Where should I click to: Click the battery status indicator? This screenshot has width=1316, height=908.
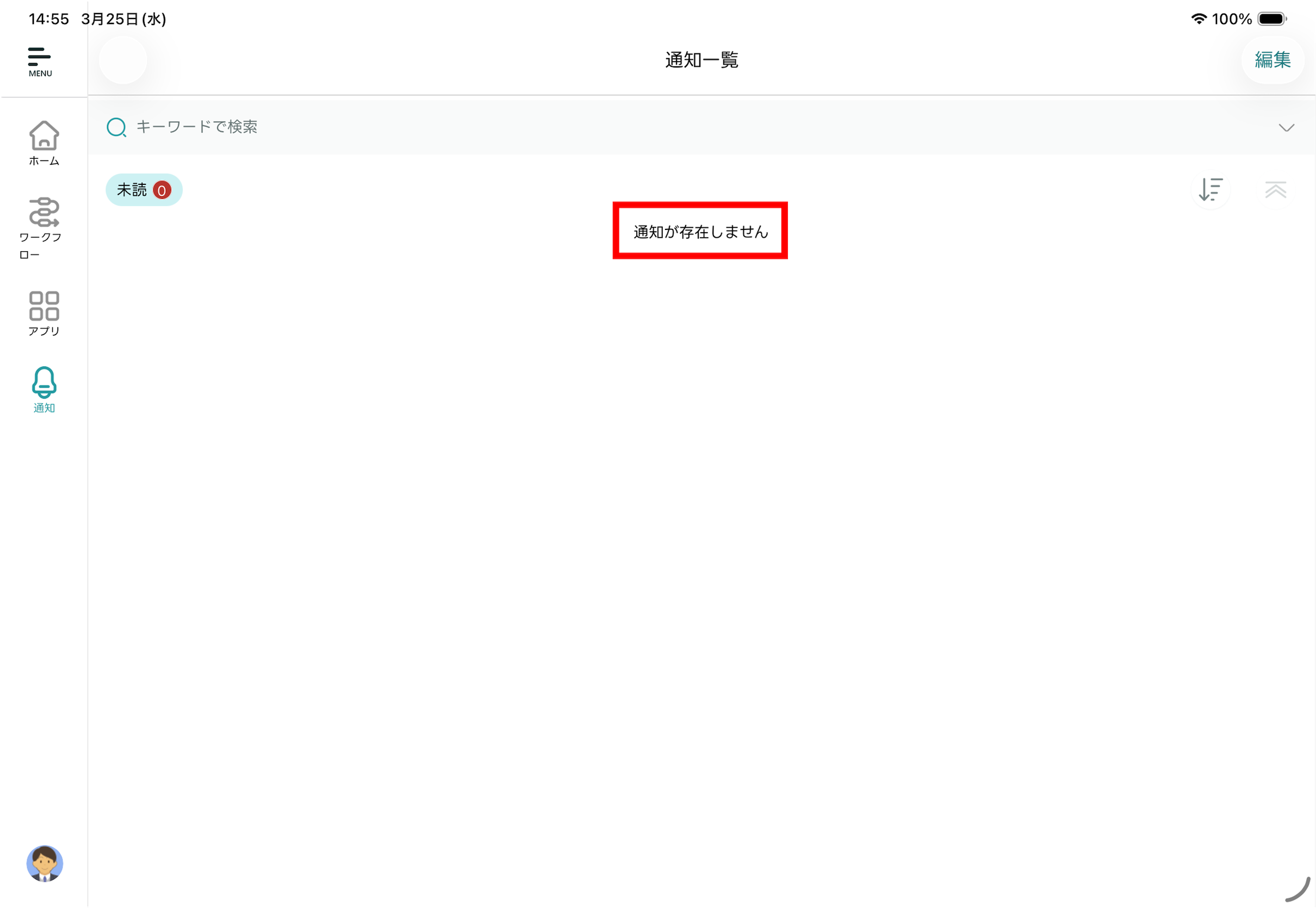(x=1271, y=19)
